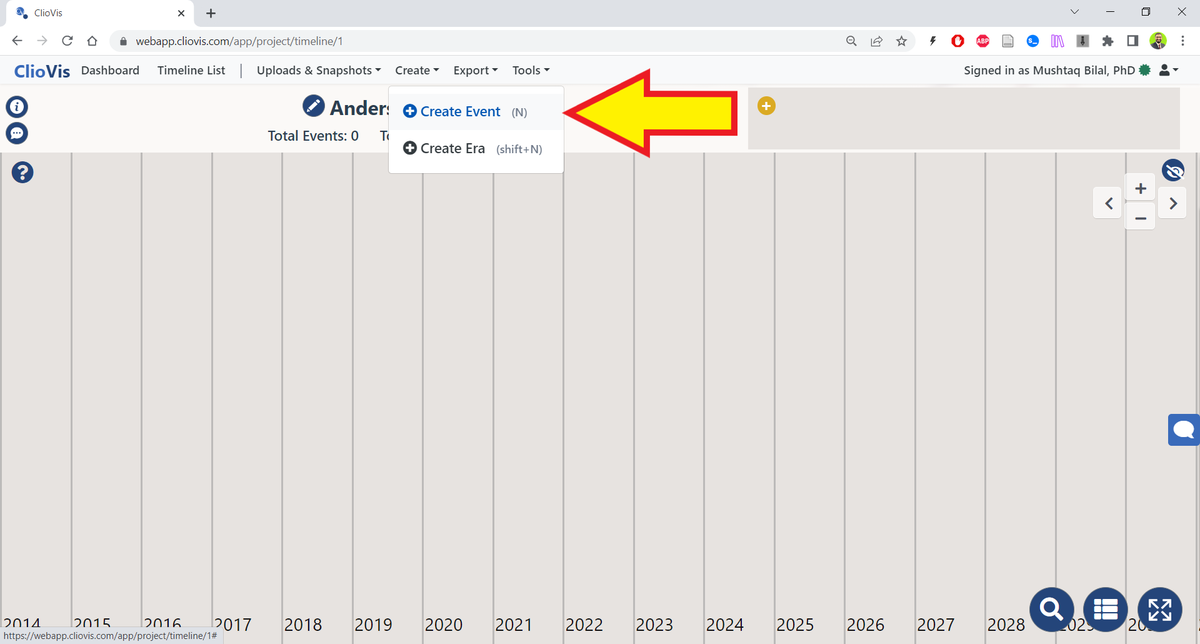Click the pencil edit timeline title icon
Screen dimensions: 1200x644
[x=314, y=107]
